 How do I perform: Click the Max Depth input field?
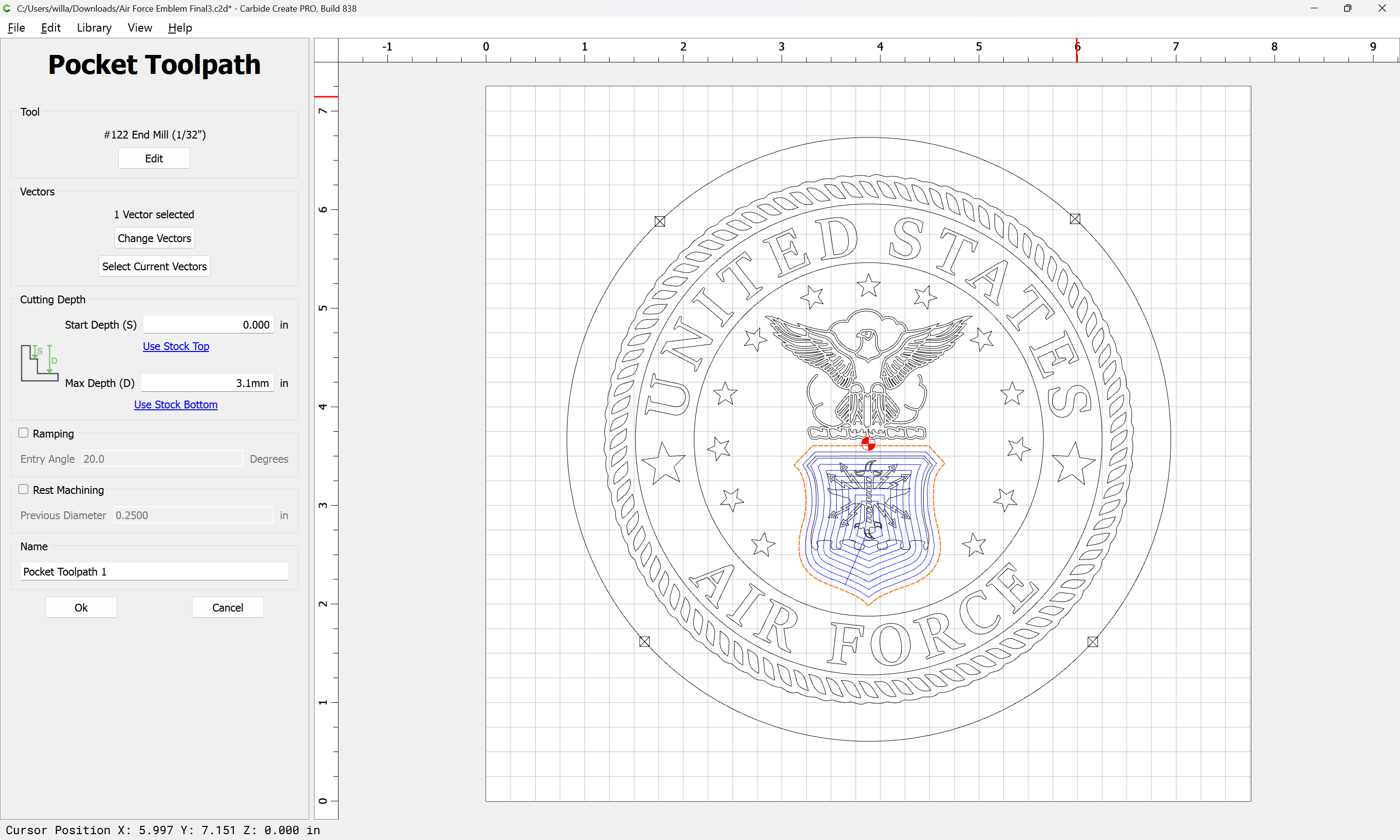207,383
